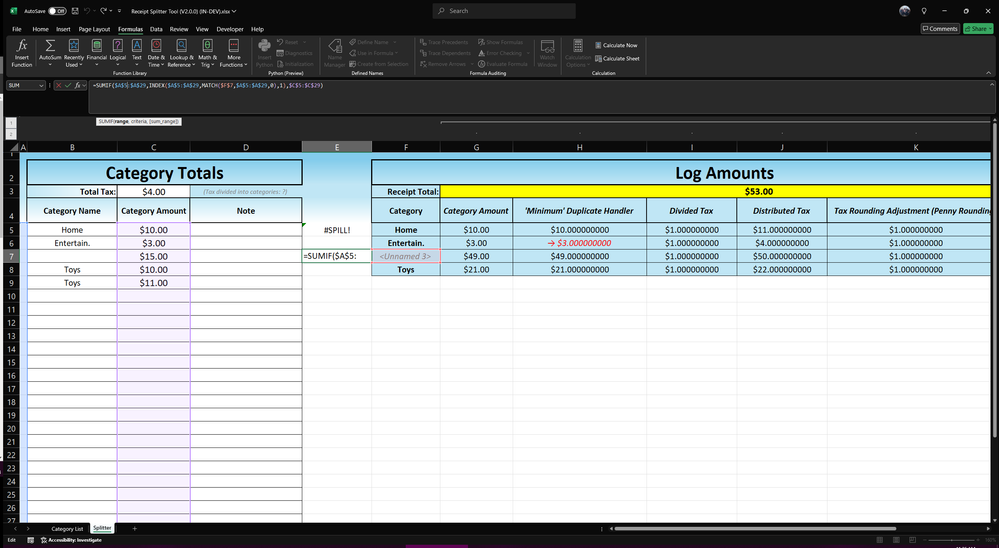Switch to the Insert ribbon tab

click(63, 29)
